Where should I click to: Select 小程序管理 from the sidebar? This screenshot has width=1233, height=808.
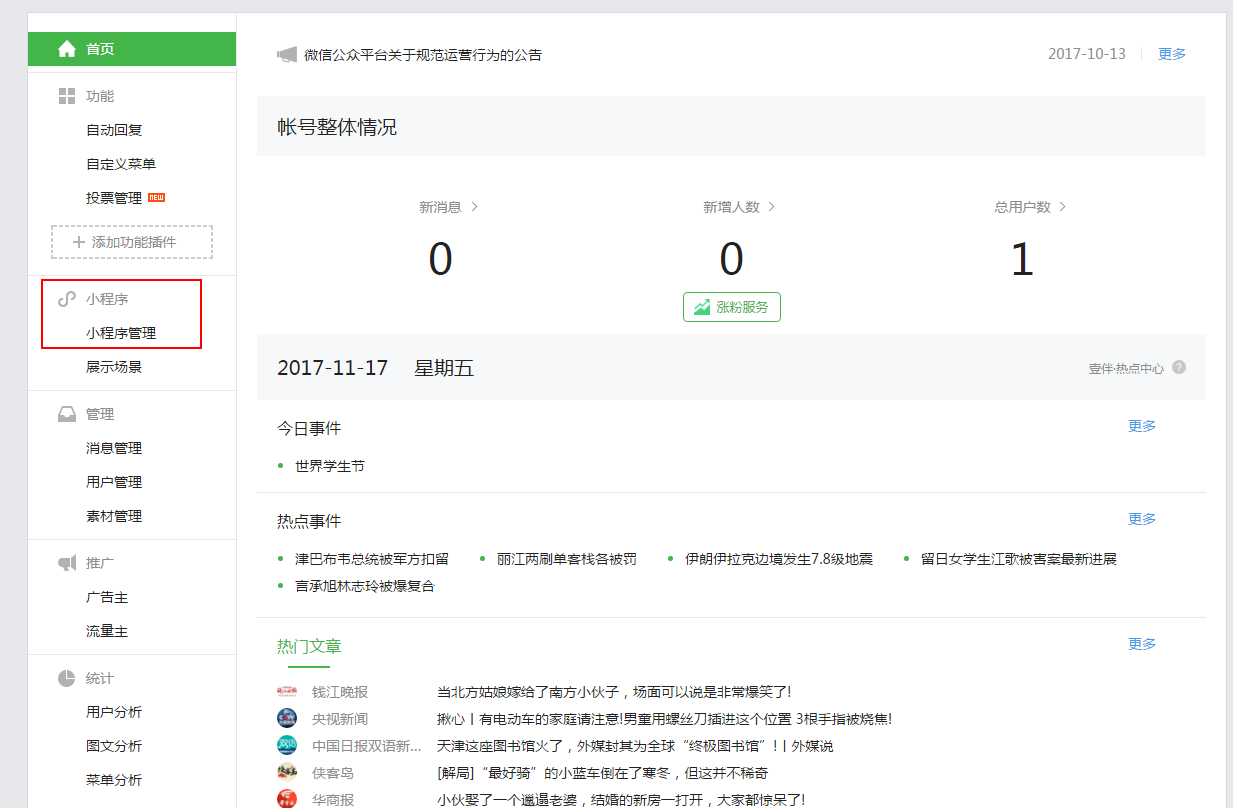point(121,333)
